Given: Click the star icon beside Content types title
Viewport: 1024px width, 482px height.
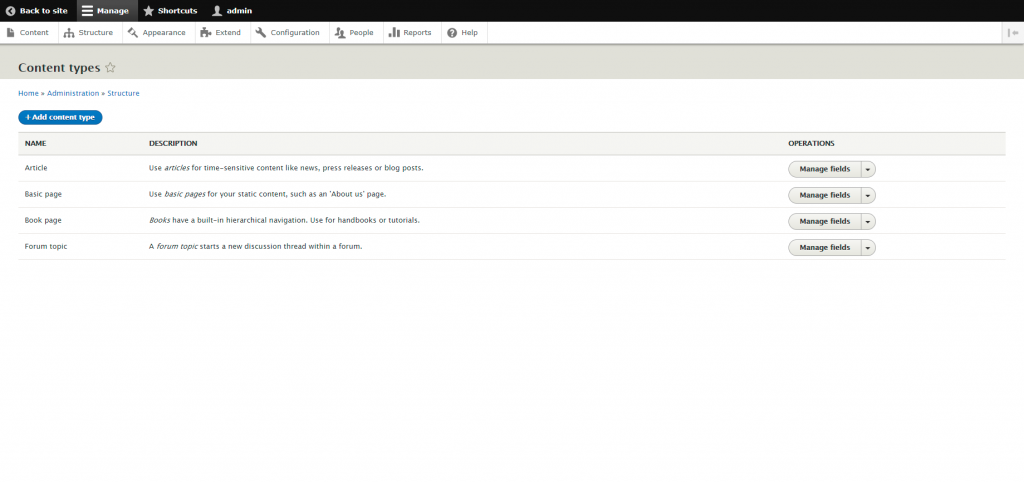Looking at the screenshot, I should coord(110,68).
